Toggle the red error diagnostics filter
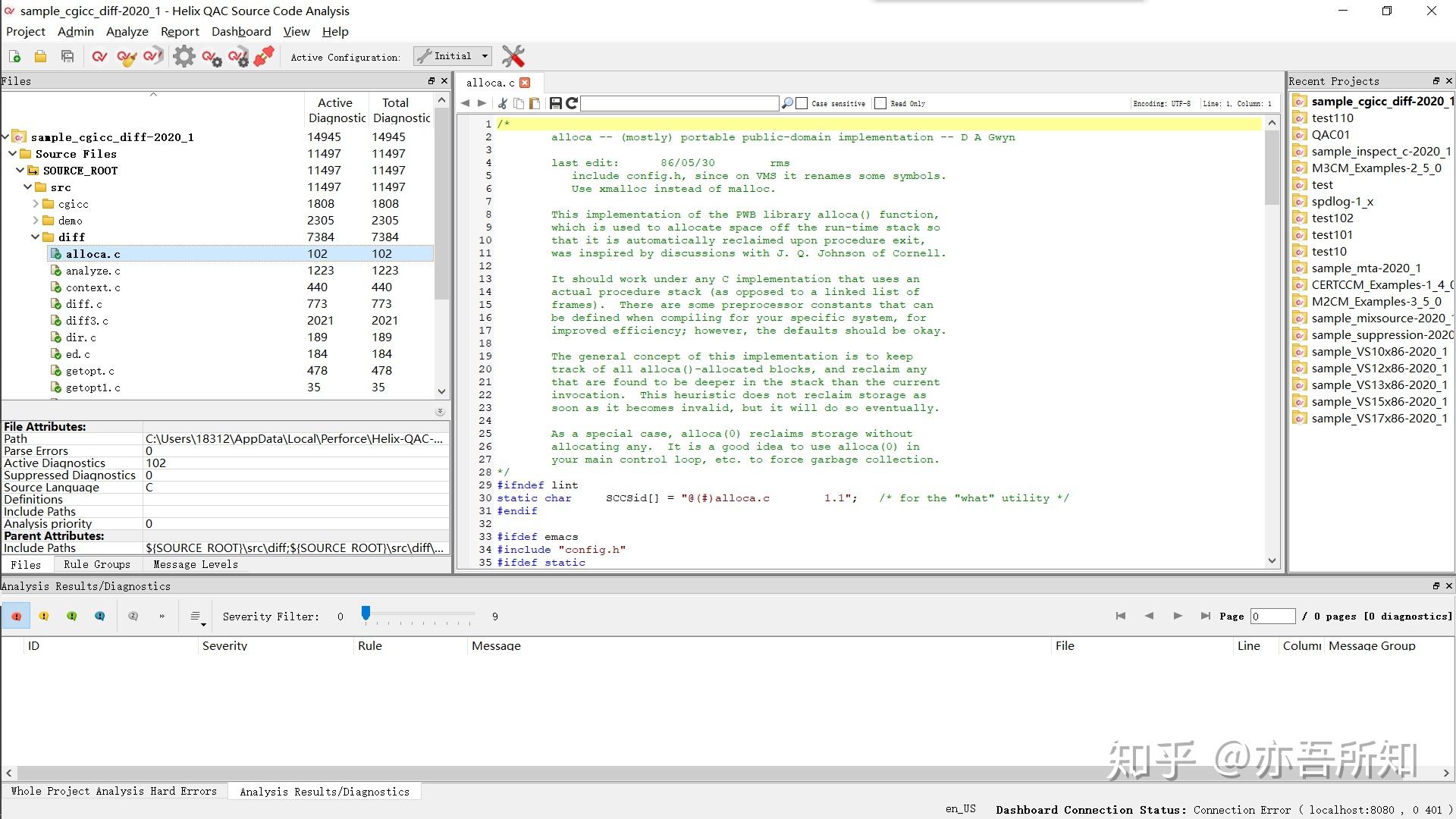 (16, 617)
